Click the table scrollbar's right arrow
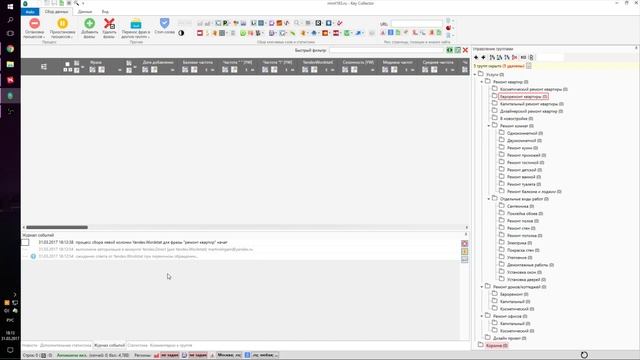 pyautogui.click(x=467, y=227)
